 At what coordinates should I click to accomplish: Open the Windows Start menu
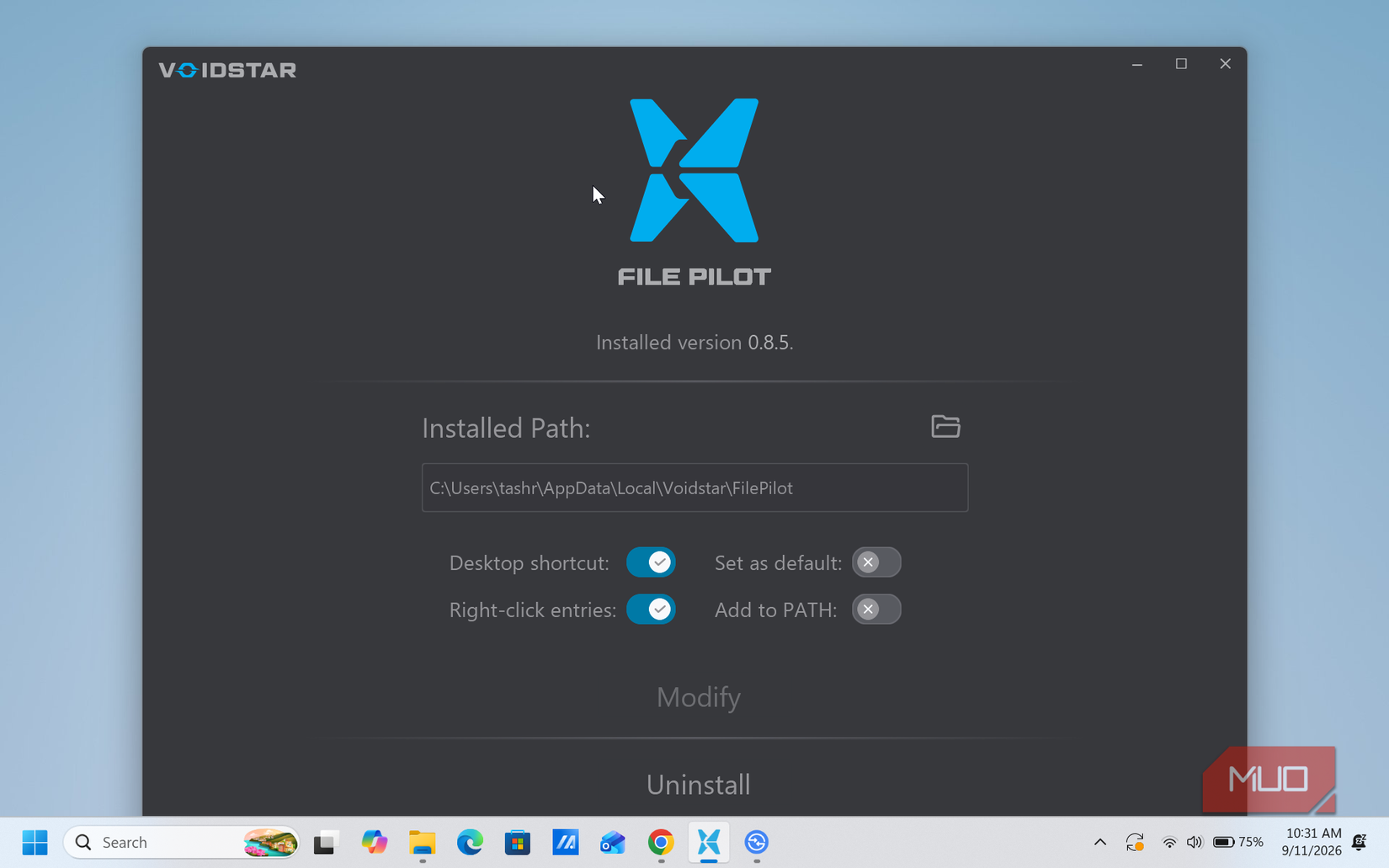tap(35, 842)
